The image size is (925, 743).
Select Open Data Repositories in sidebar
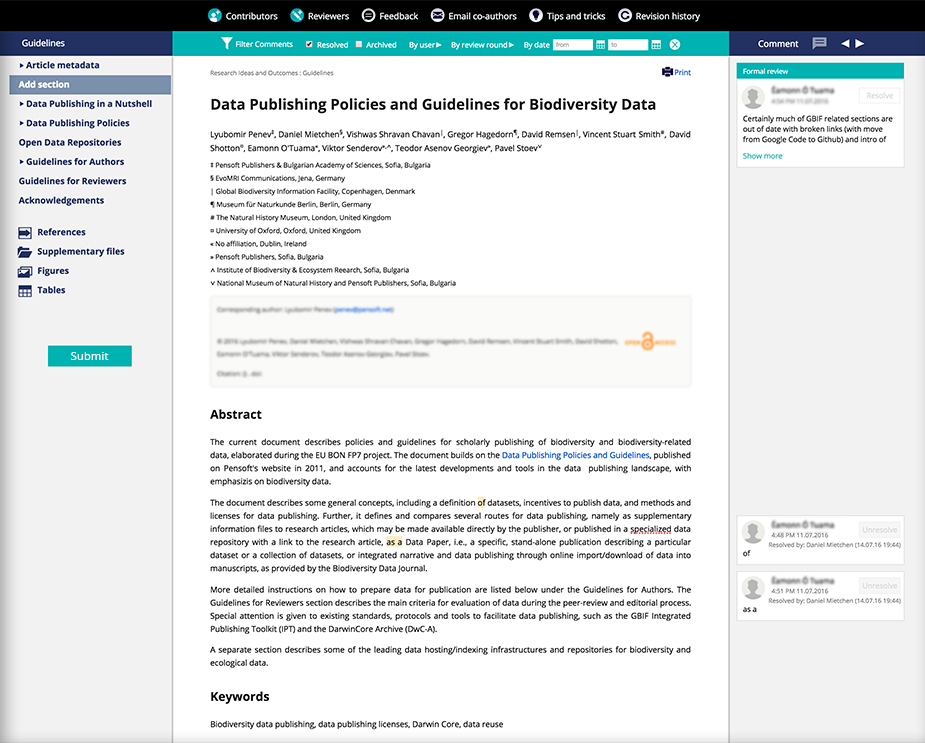(70, 142)
